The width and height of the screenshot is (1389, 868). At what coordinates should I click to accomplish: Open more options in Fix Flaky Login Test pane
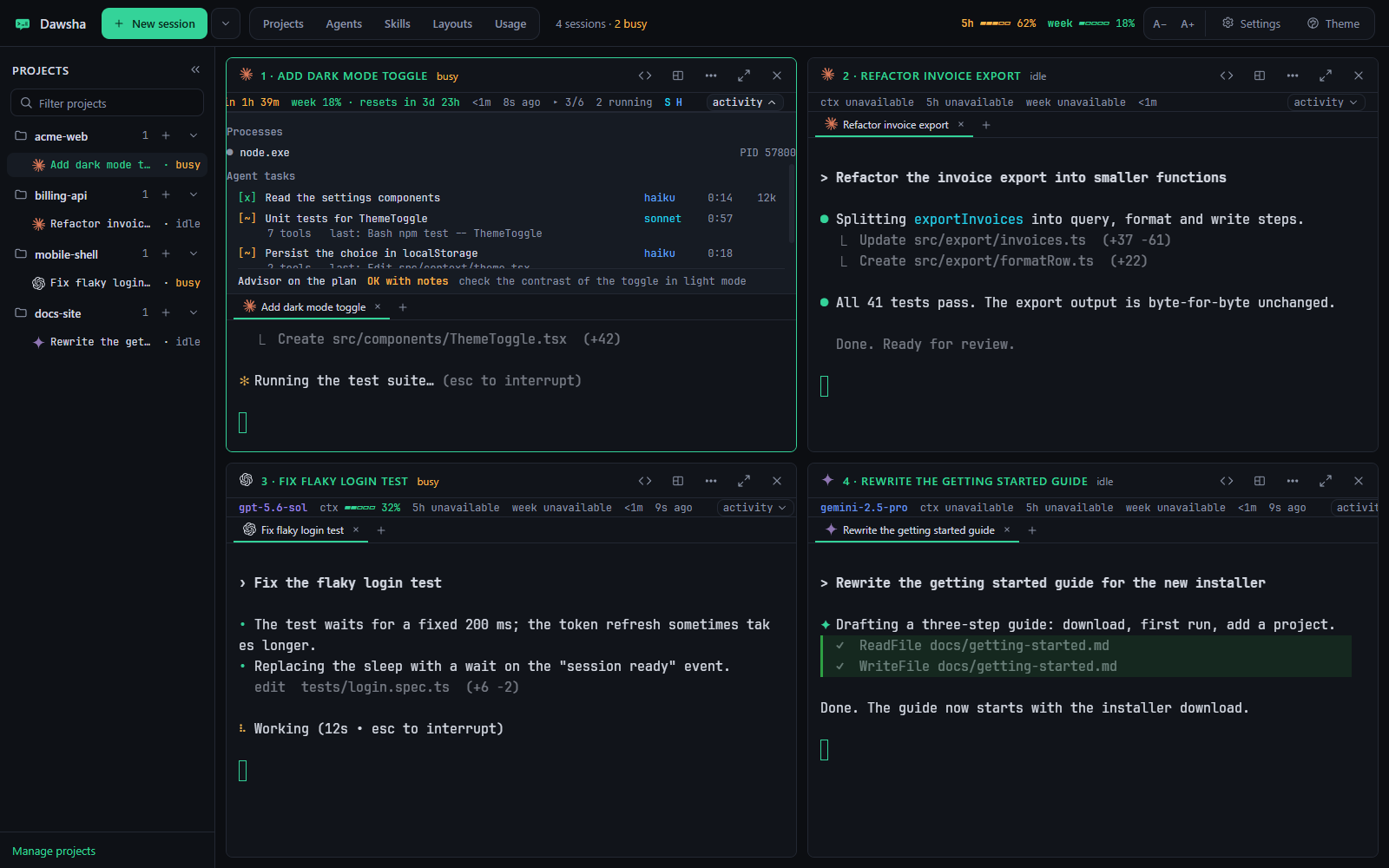pyautogui.click(x=711, y=481)
